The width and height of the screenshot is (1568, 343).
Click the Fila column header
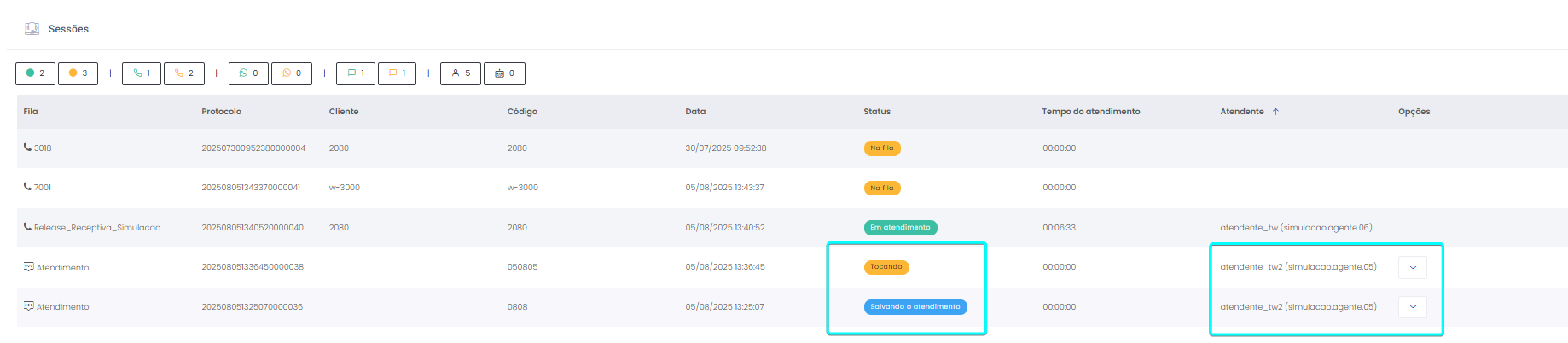pyautogui.click(x=31, y=112)
